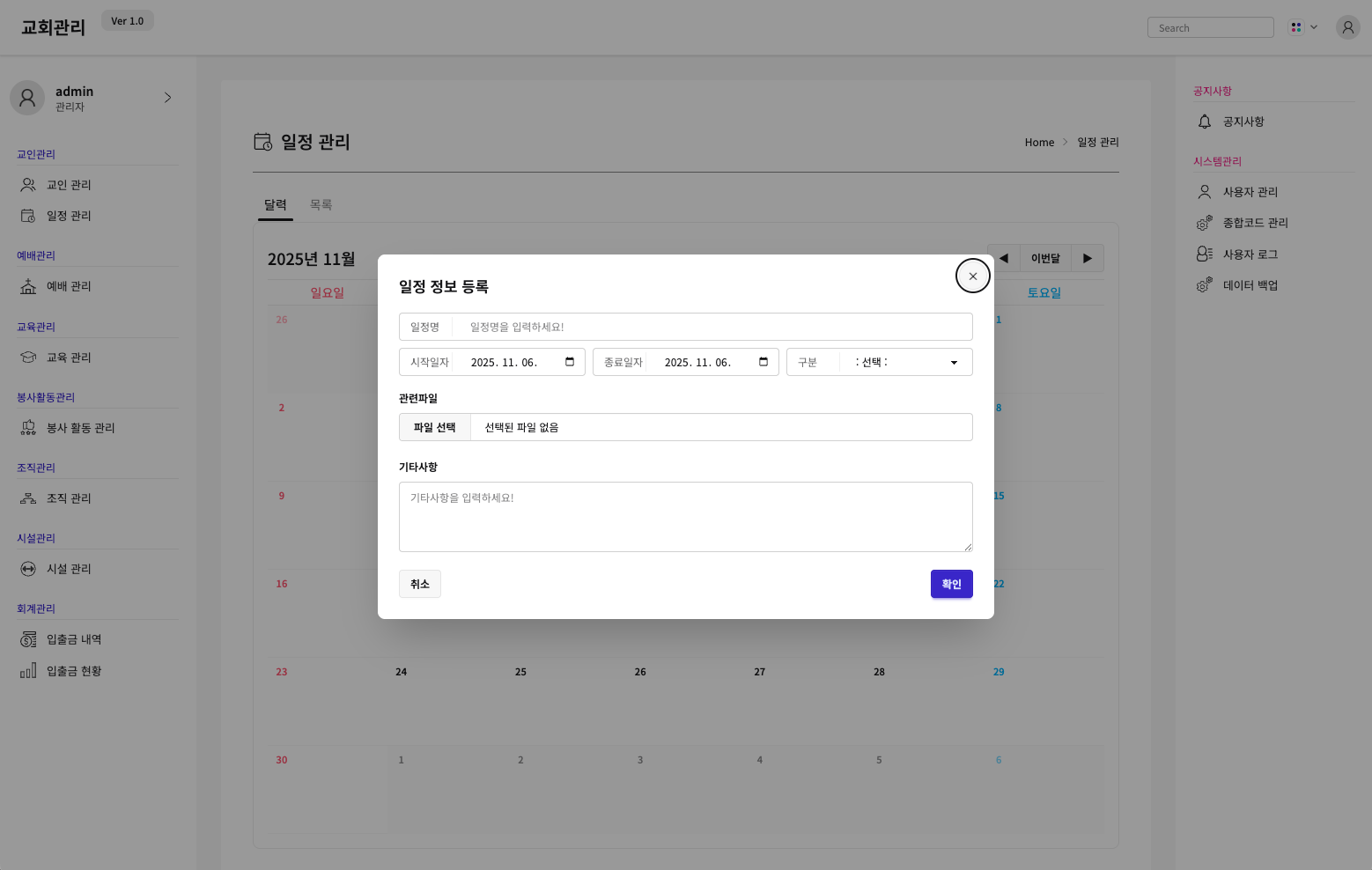The height and width of the screenshot is (870, 1372).
Task: Expand the admin profile chevron
Action: tap(167, 98)
